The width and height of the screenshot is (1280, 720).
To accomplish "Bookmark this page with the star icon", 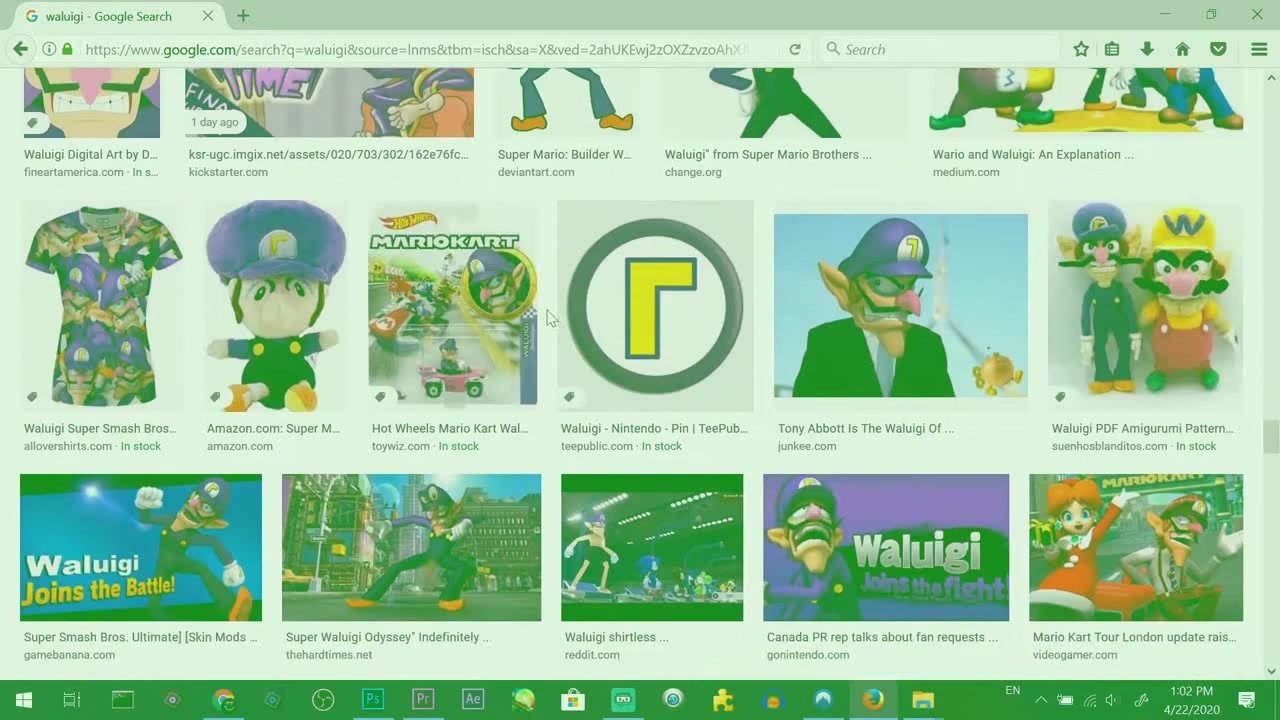I will point(1081,49).
